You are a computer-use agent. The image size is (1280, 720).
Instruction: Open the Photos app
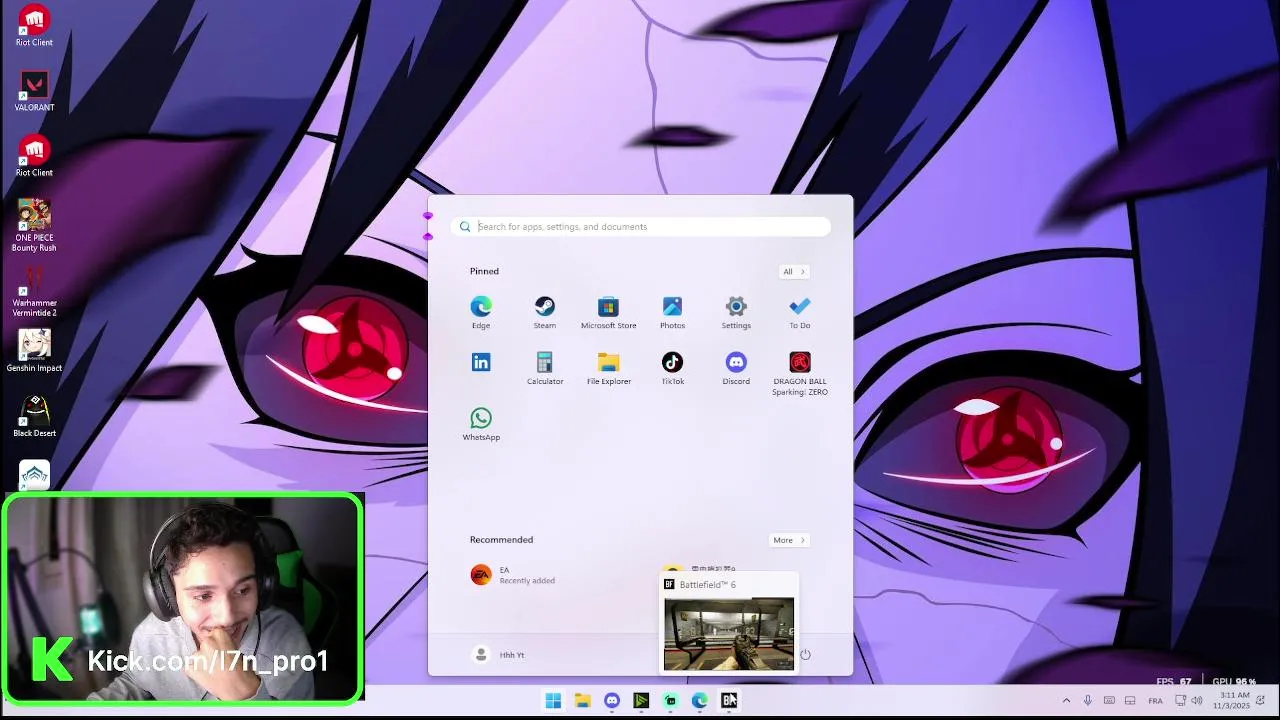[672, 312]
